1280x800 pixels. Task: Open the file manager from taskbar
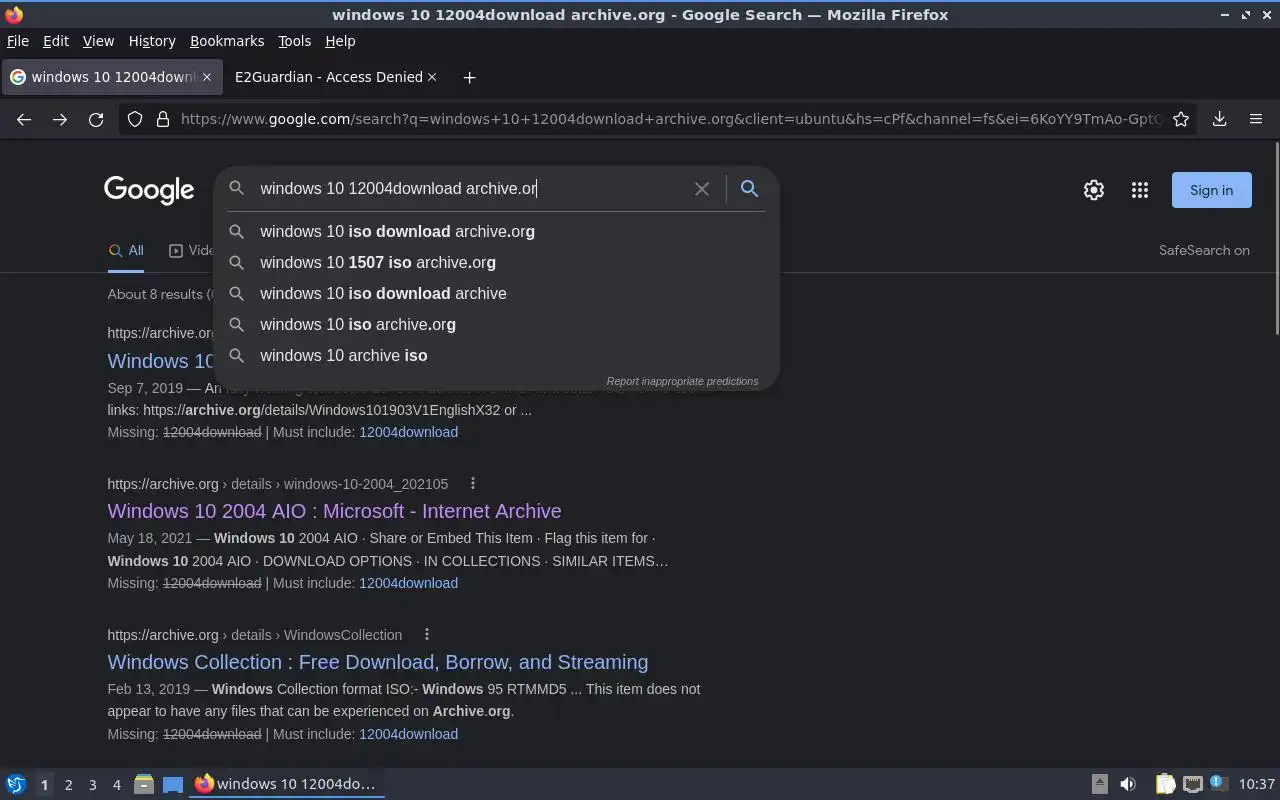tap(144, 784)
